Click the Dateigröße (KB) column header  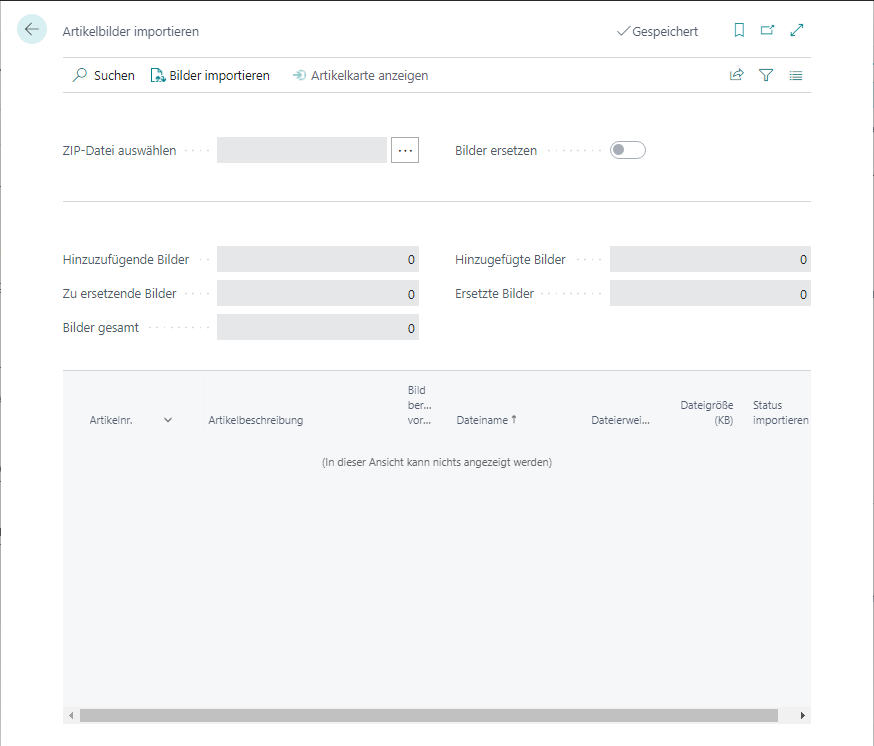click(x=706, y=413)
